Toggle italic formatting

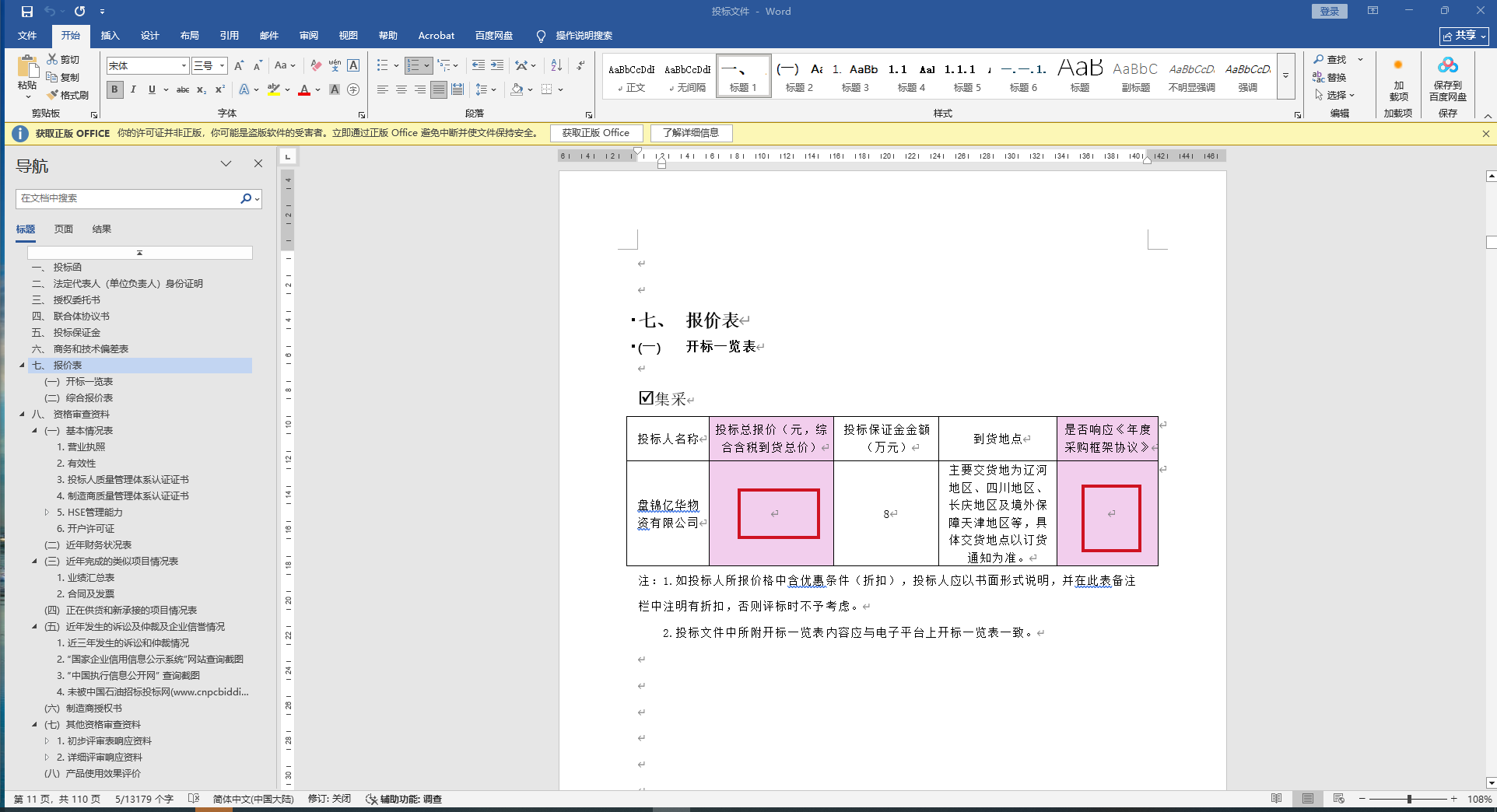tap(133, 89)
